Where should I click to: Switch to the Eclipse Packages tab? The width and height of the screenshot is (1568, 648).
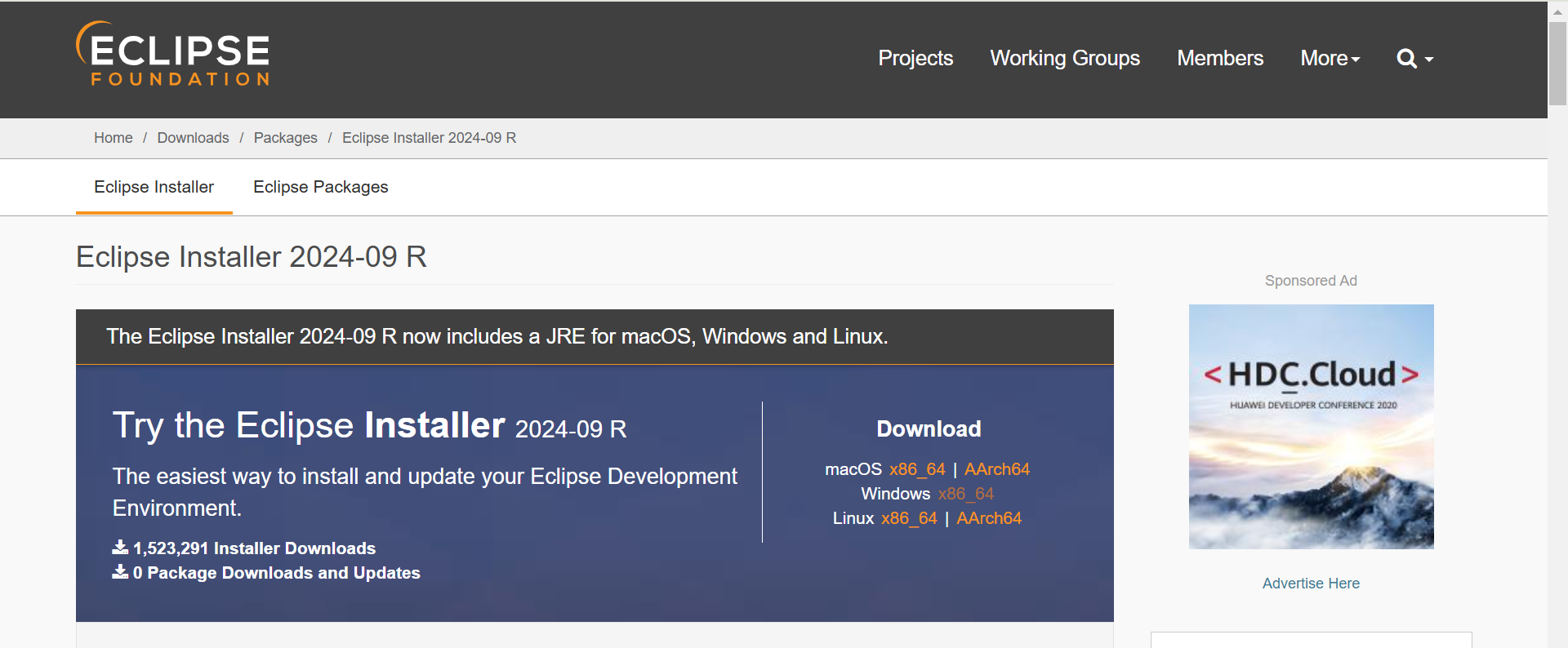[321, 187]
